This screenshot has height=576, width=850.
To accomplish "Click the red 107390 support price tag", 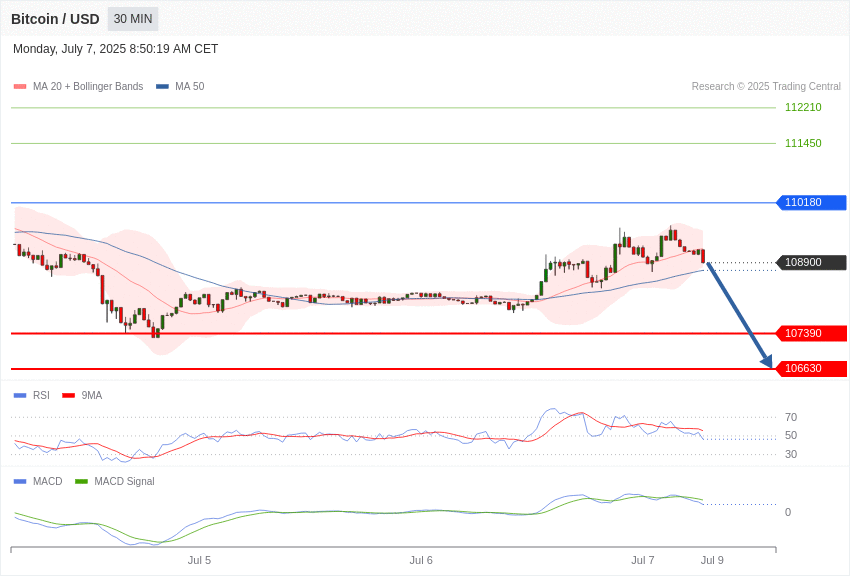I will (x=812, y=333).
